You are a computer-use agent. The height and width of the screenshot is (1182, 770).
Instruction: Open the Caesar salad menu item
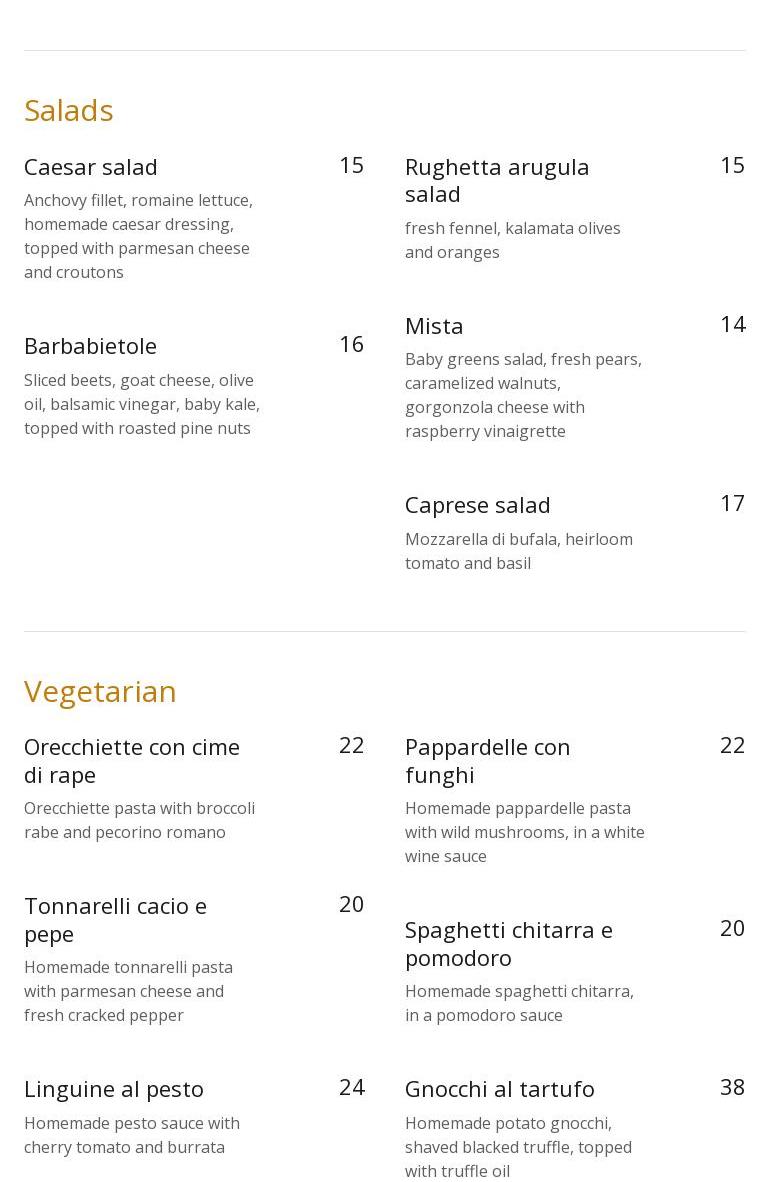tap(91, 167)
